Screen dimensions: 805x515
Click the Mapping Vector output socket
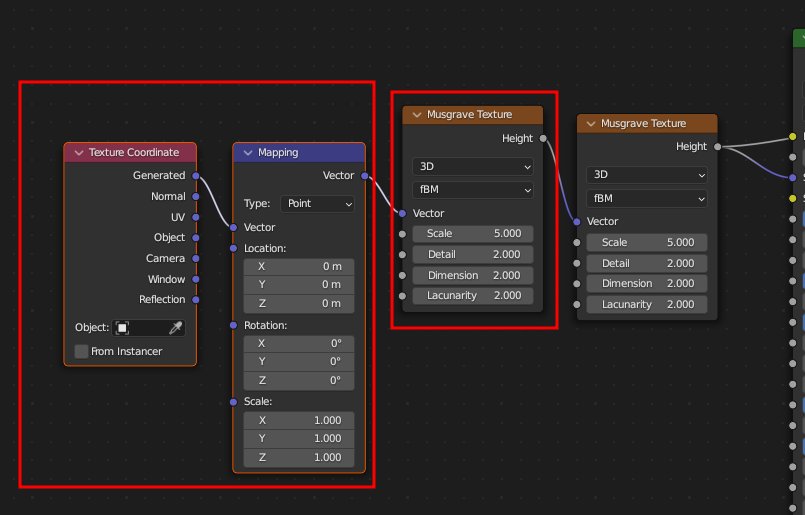click(365, 176)
